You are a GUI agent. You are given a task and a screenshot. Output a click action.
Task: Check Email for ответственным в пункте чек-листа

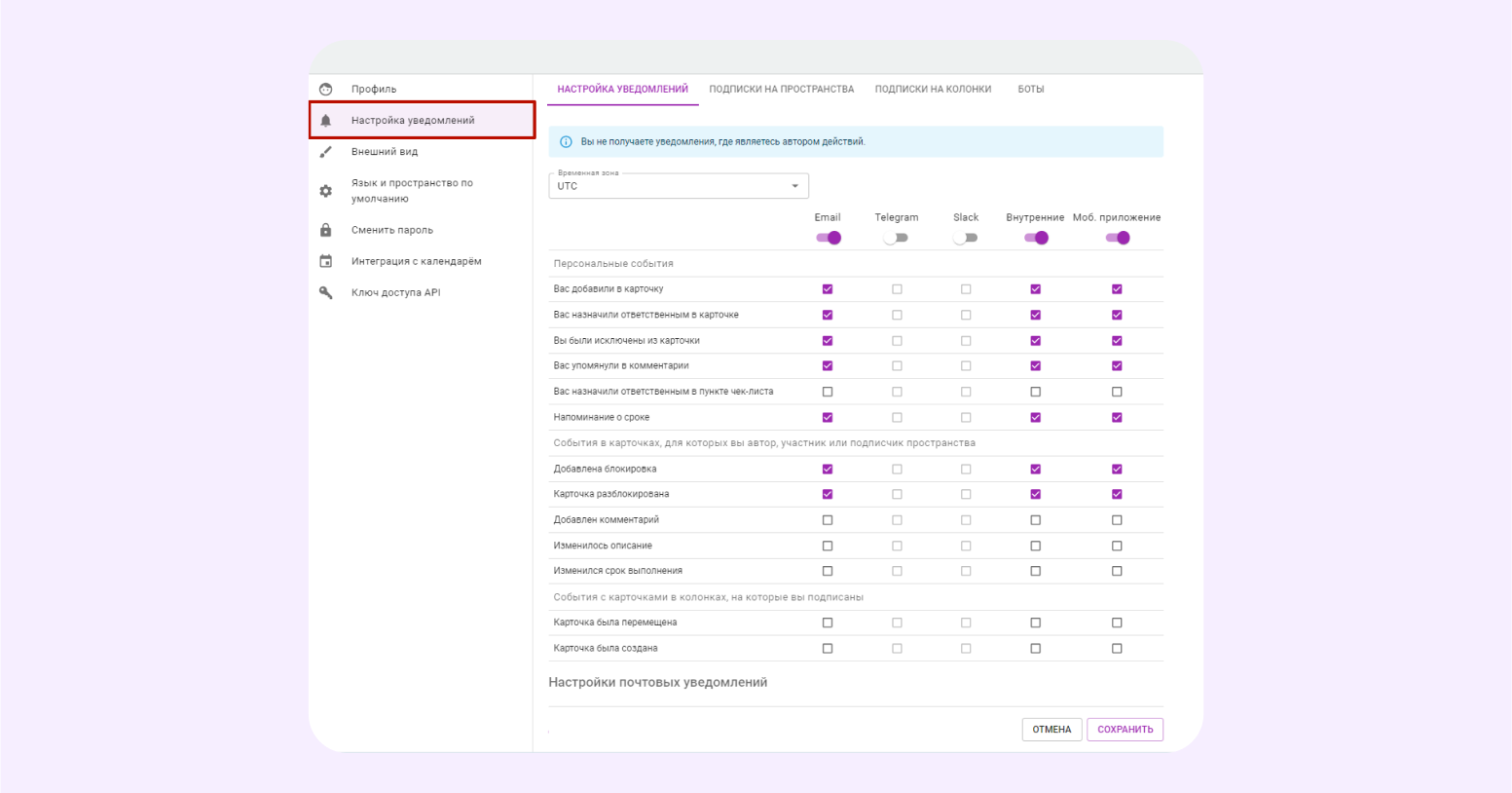click(x=828, y=392)
